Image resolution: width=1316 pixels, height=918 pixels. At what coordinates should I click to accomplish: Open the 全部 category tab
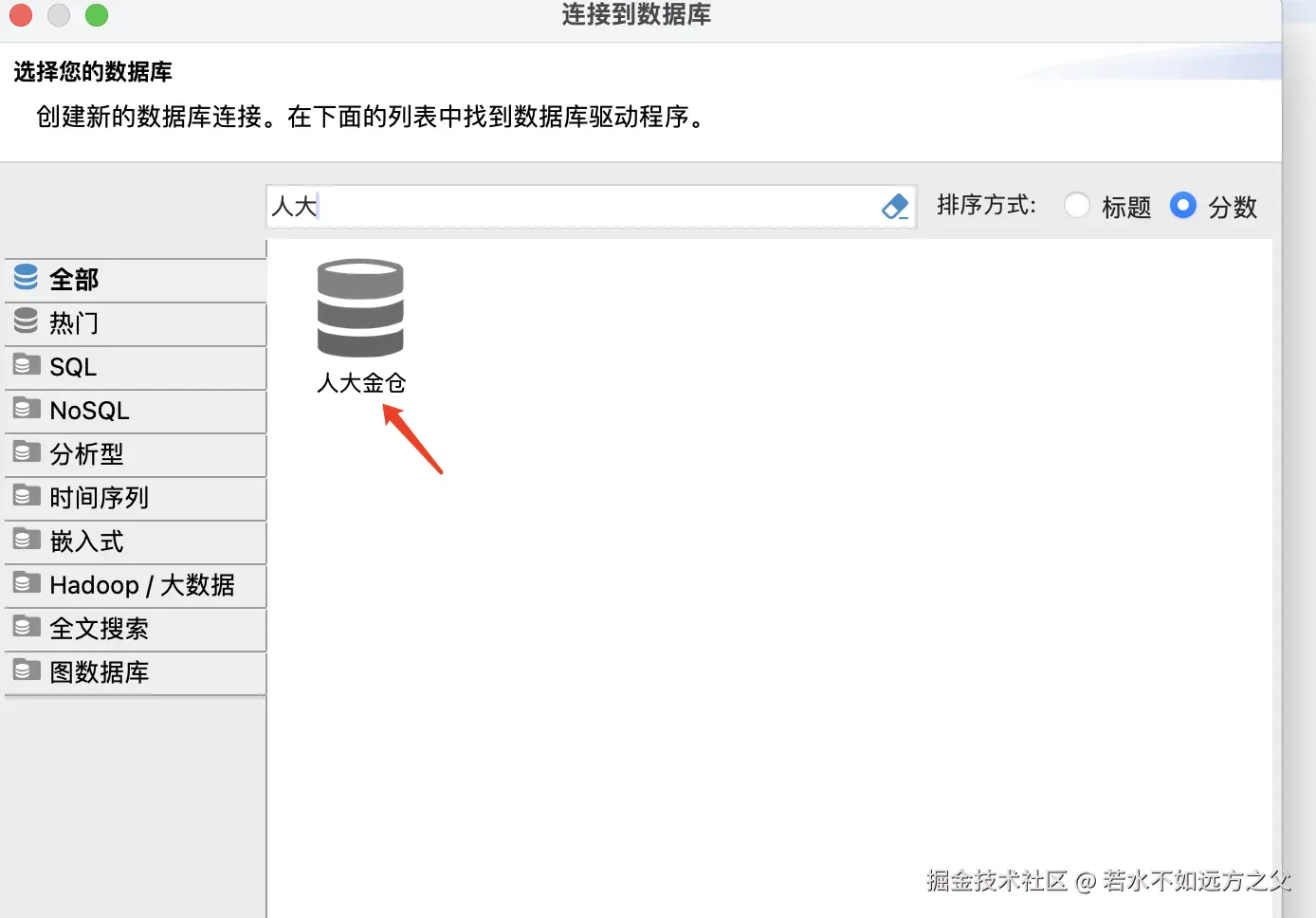pyautogui.click(x=136, y=280)
